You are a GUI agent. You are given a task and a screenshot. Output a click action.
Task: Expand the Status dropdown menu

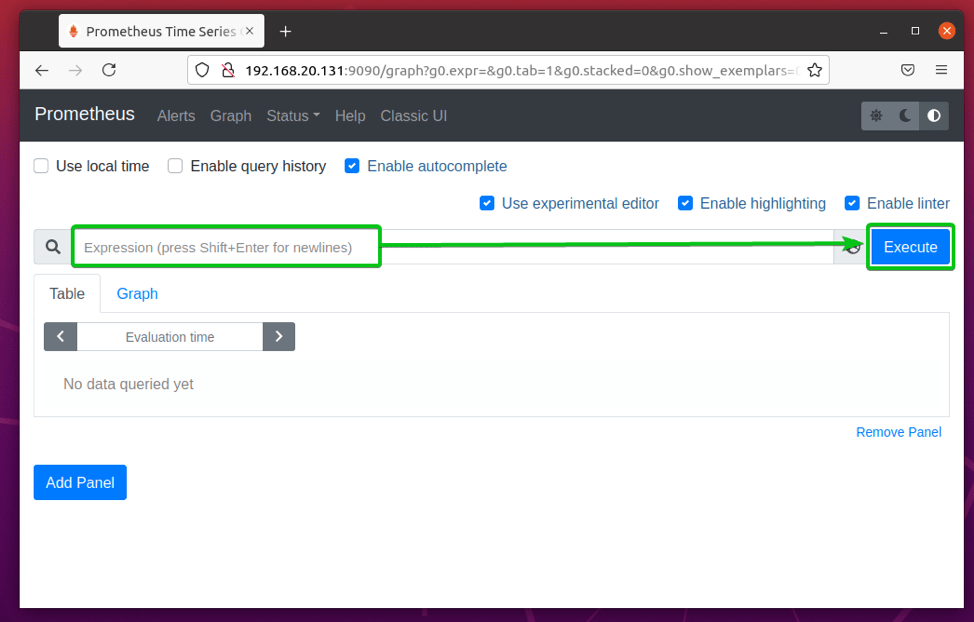click(x=293, y=116)
